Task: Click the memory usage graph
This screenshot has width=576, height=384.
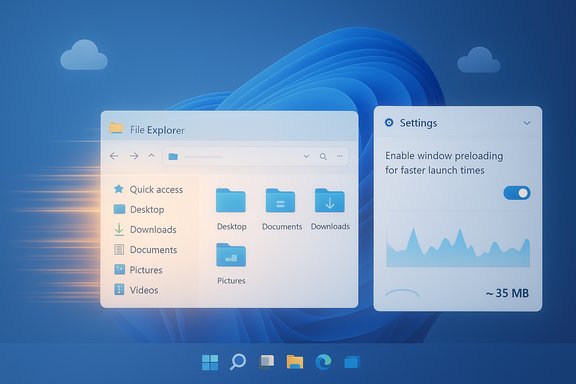Action: click(458, 247)
